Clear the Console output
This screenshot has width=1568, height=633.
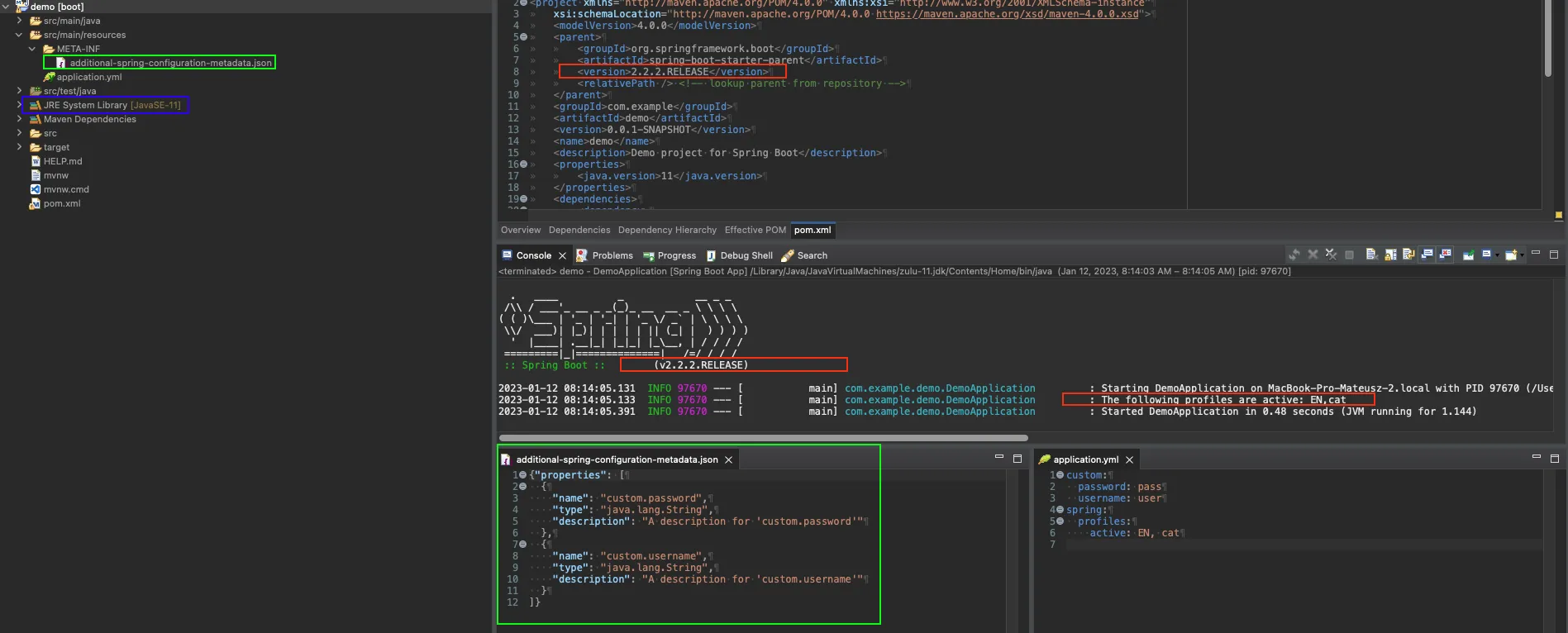pos(1371,255)
